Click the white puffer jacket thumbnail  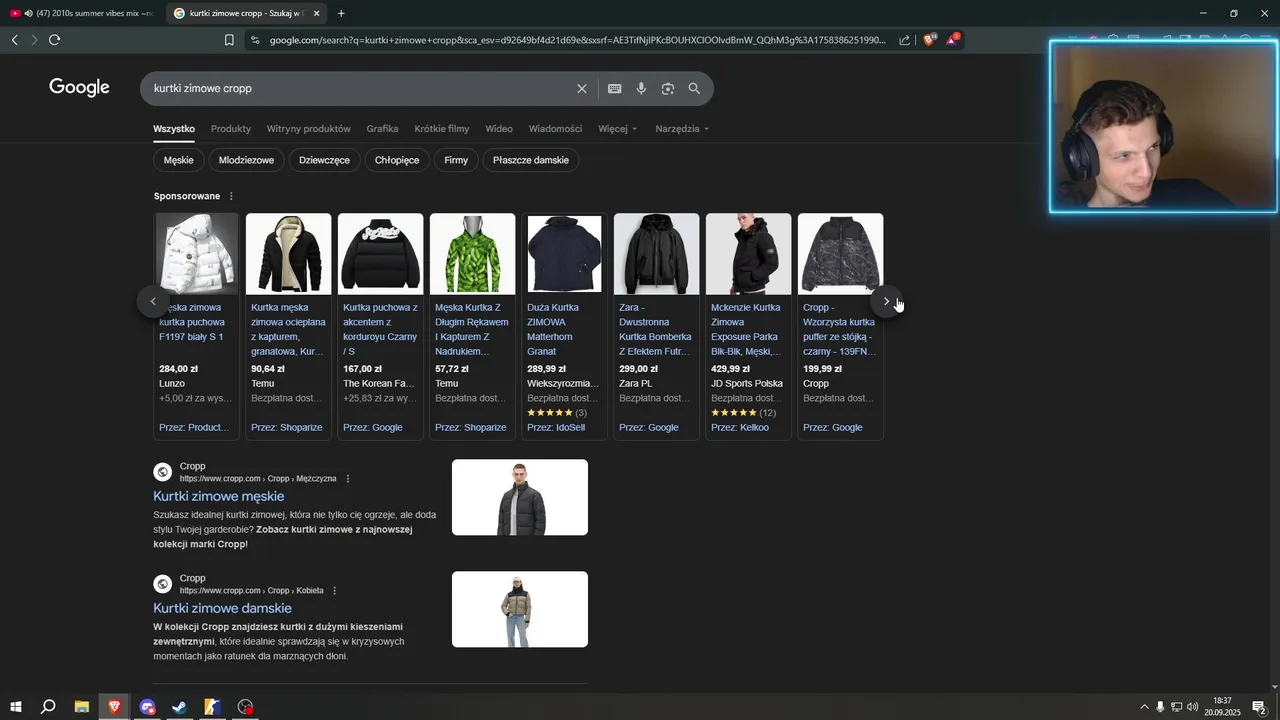point(197,254)
